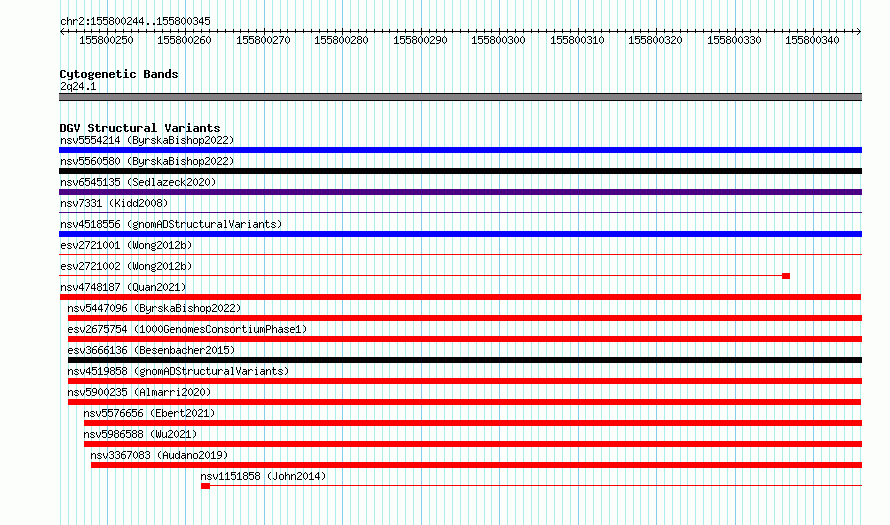Click the small red block of nsv1151858

[x=205, y=486]
